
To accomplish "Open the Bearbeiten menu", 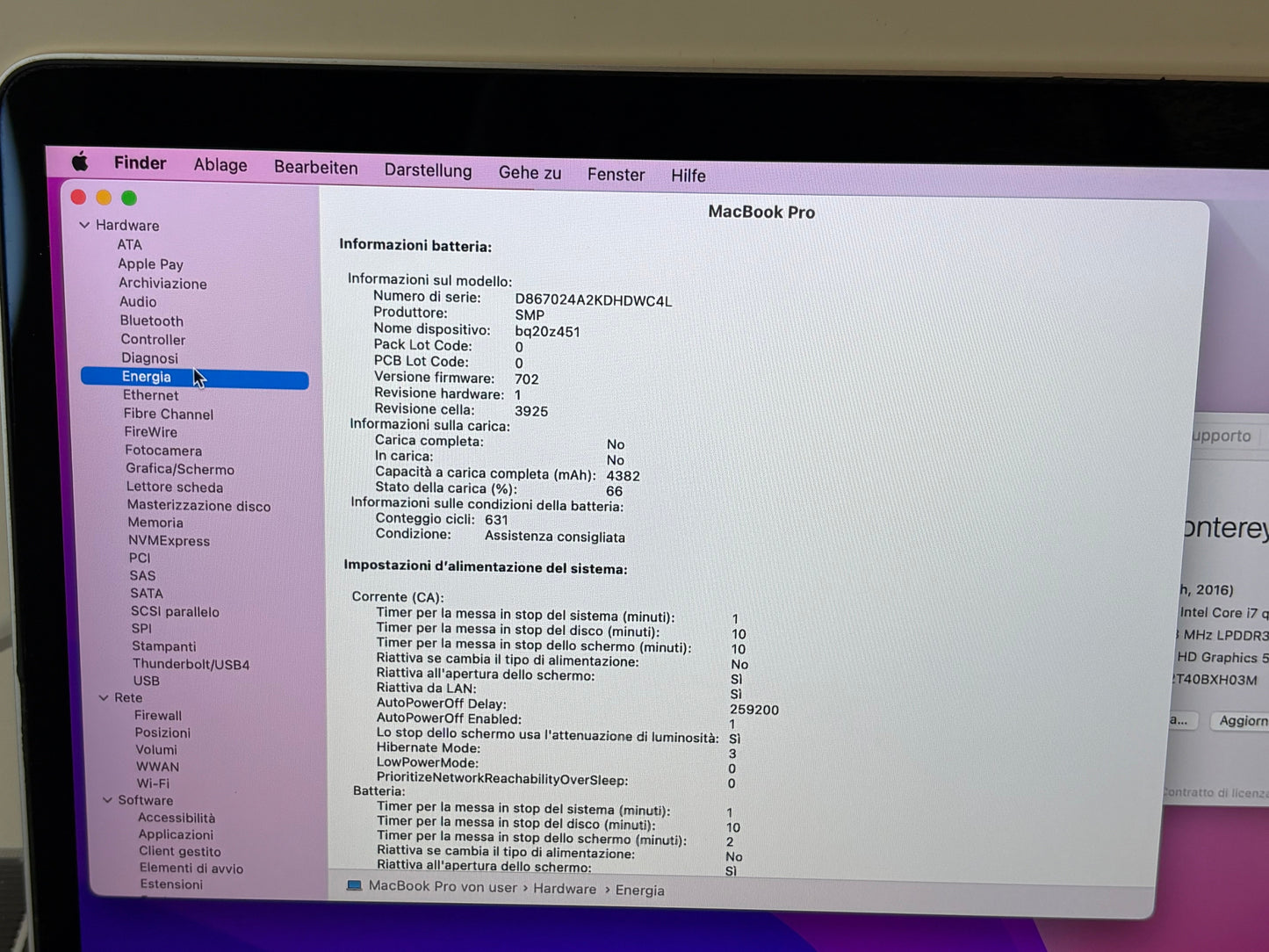I will 316,168.
